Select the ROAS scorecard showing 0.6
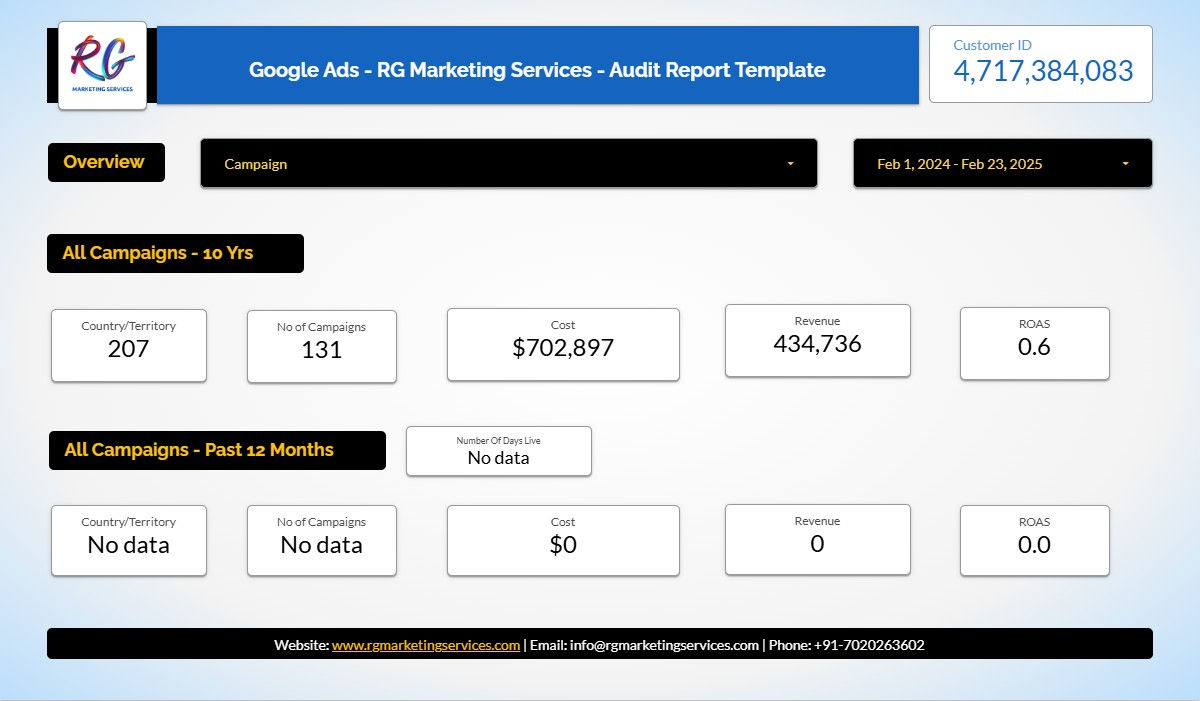Image resolution: width=1200 pixels, height=701 pixels. (x=1034, y=343)
